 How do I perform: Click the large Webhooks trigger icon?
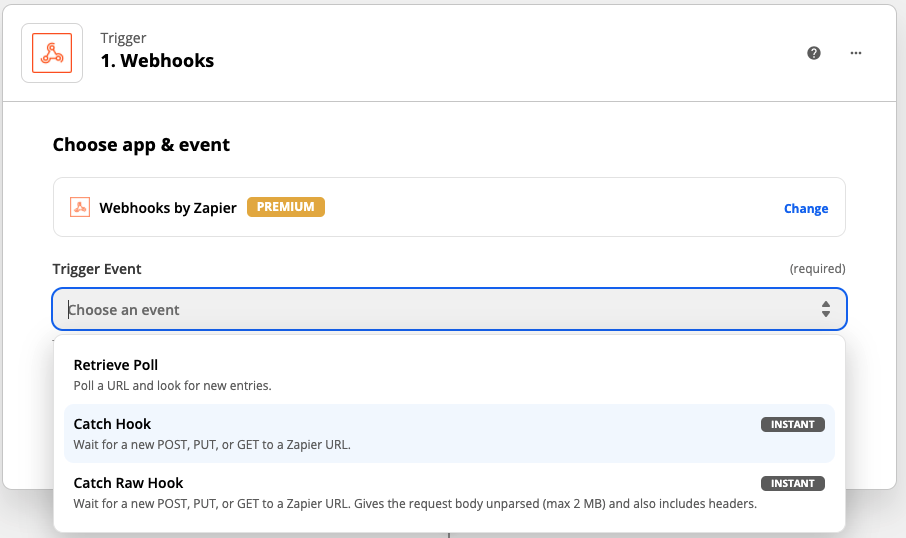click(52, 53)
